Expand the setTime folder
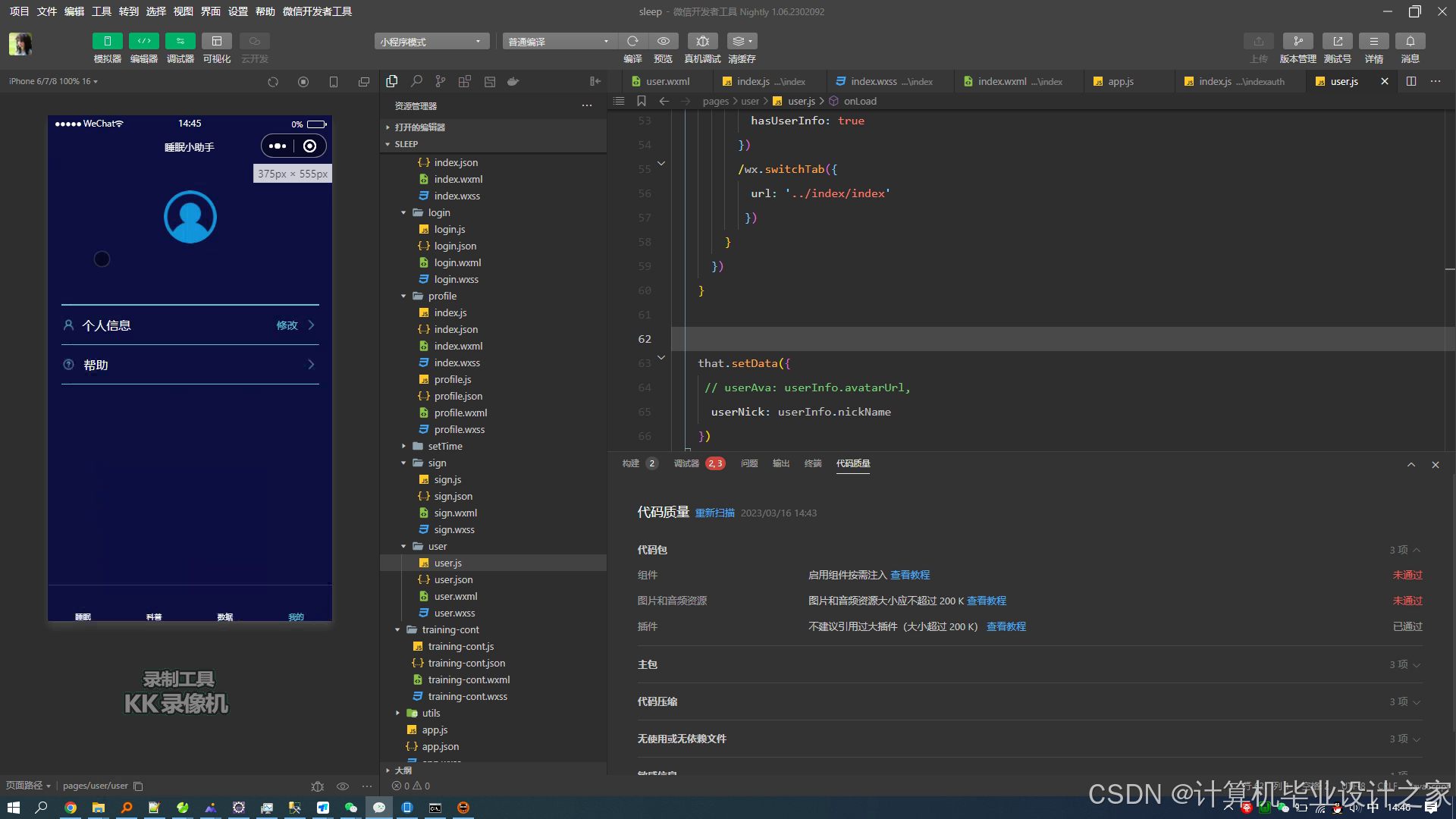 pos(444,446)
